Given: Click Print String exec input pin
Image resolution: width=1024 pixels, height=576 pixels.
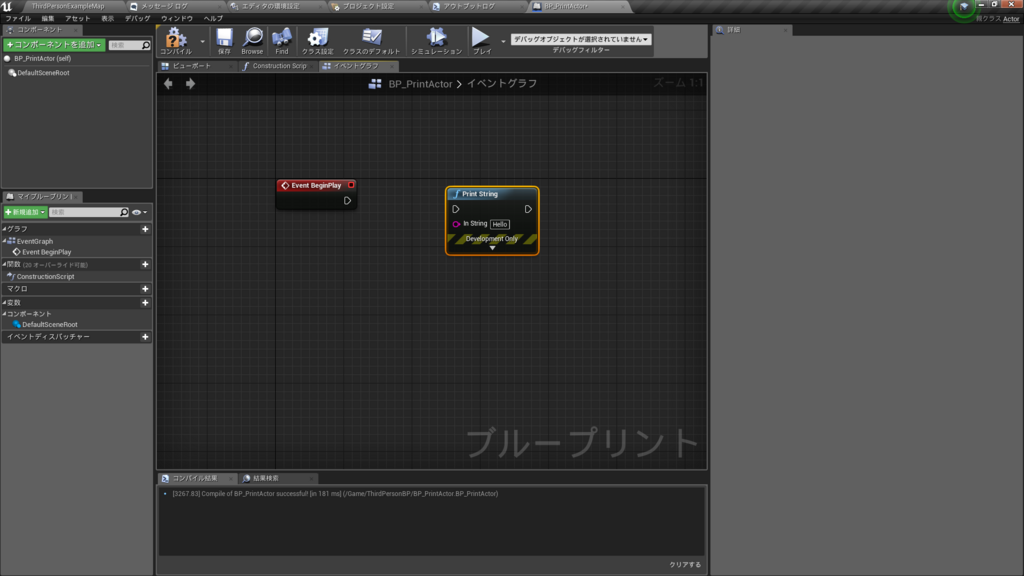Looking at the screenshot, I should tap(456, 209).
